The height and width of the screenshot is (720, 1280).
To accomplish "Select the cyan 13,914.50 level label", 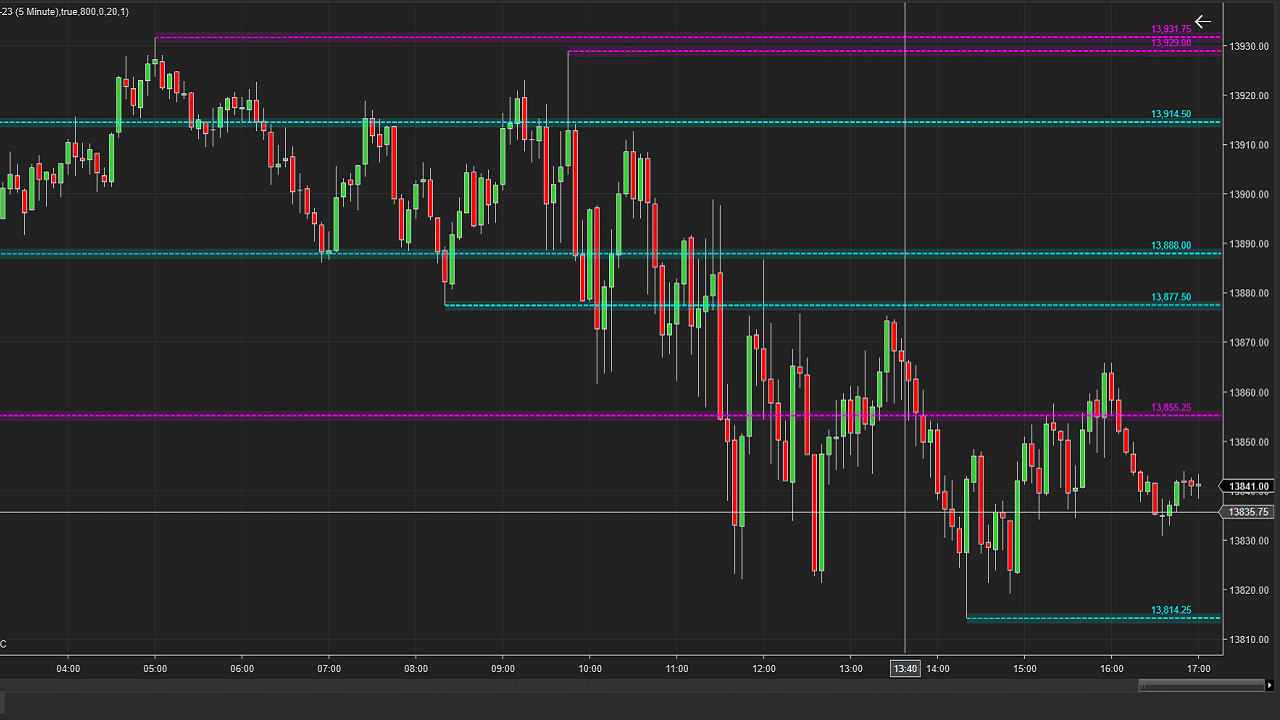I will coord(1171,115).
